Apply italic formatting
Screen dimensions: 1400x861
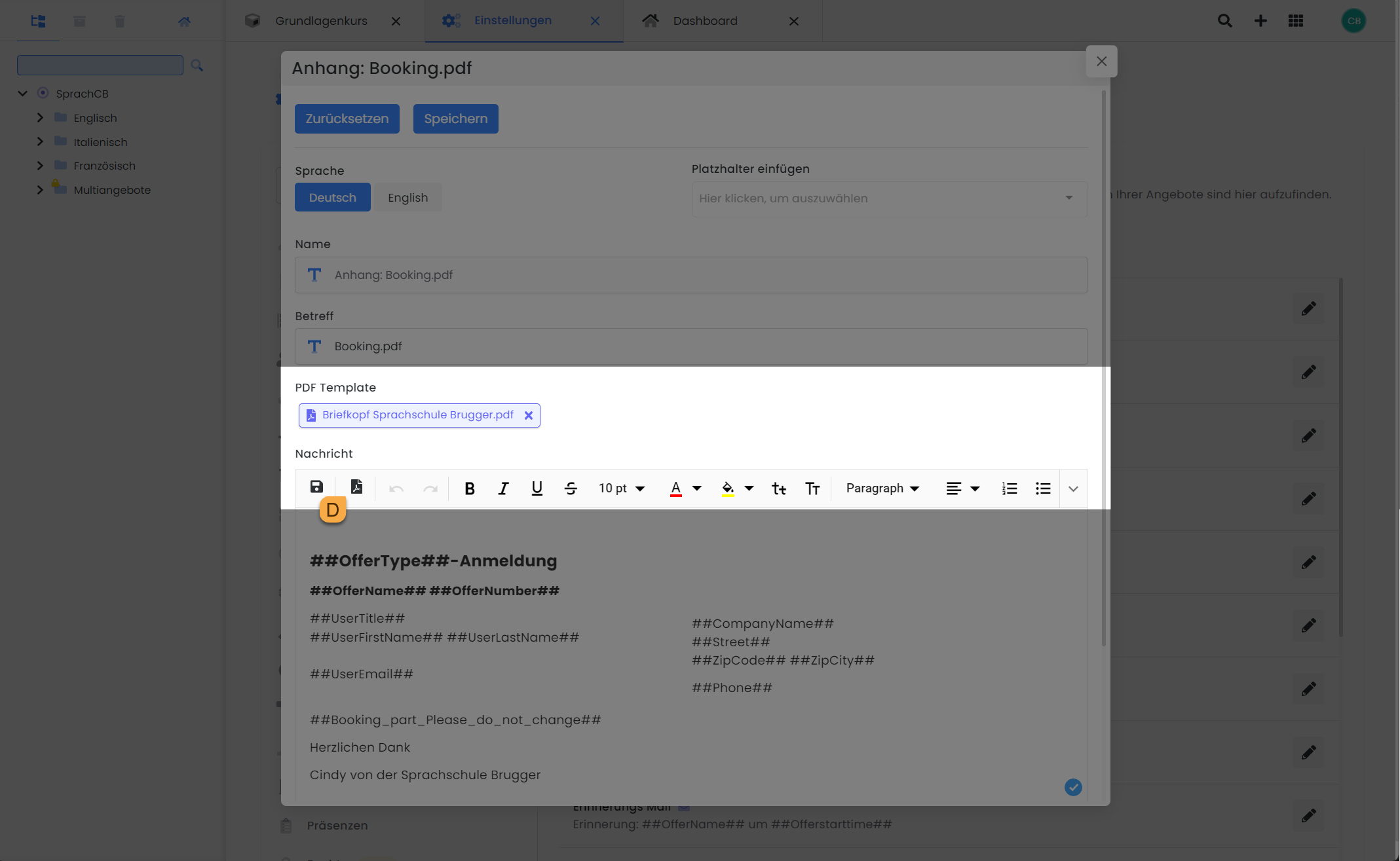pos(503,488)
